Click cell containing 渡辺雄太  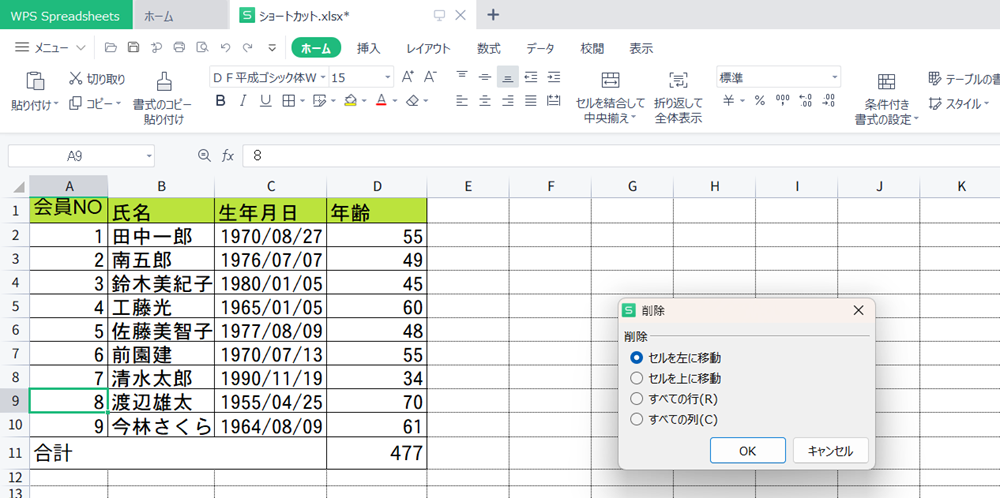(161, 402)
